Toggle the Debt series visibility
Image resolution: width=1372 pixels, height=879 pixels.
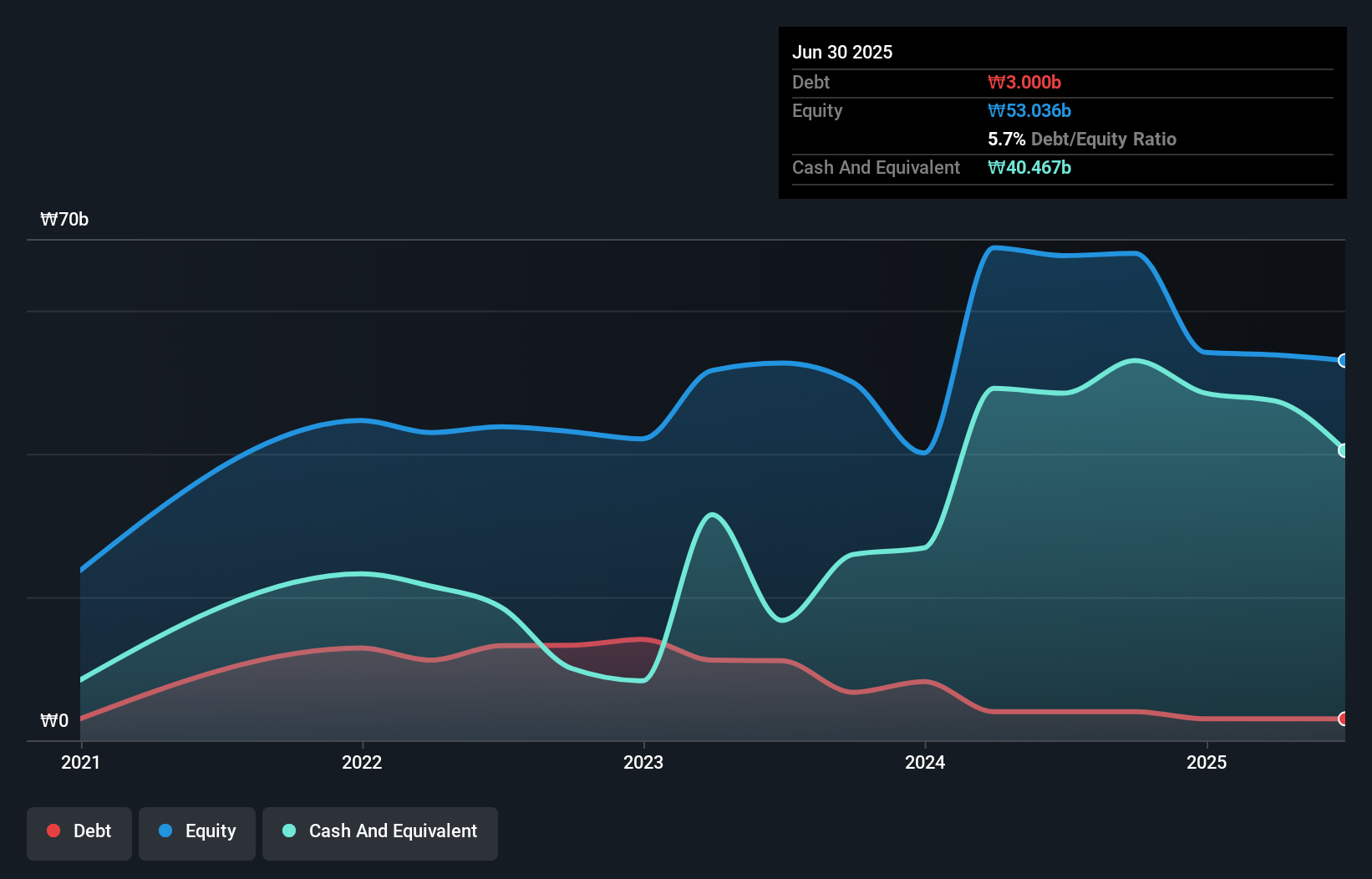(x=79, y=832)
